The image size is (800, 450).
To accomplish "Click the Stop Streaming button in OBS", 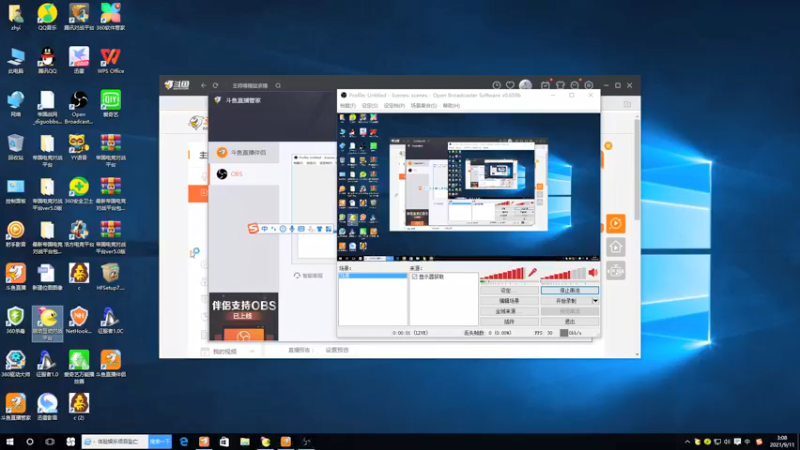I will pyautogui.click(x=570, y=290).
